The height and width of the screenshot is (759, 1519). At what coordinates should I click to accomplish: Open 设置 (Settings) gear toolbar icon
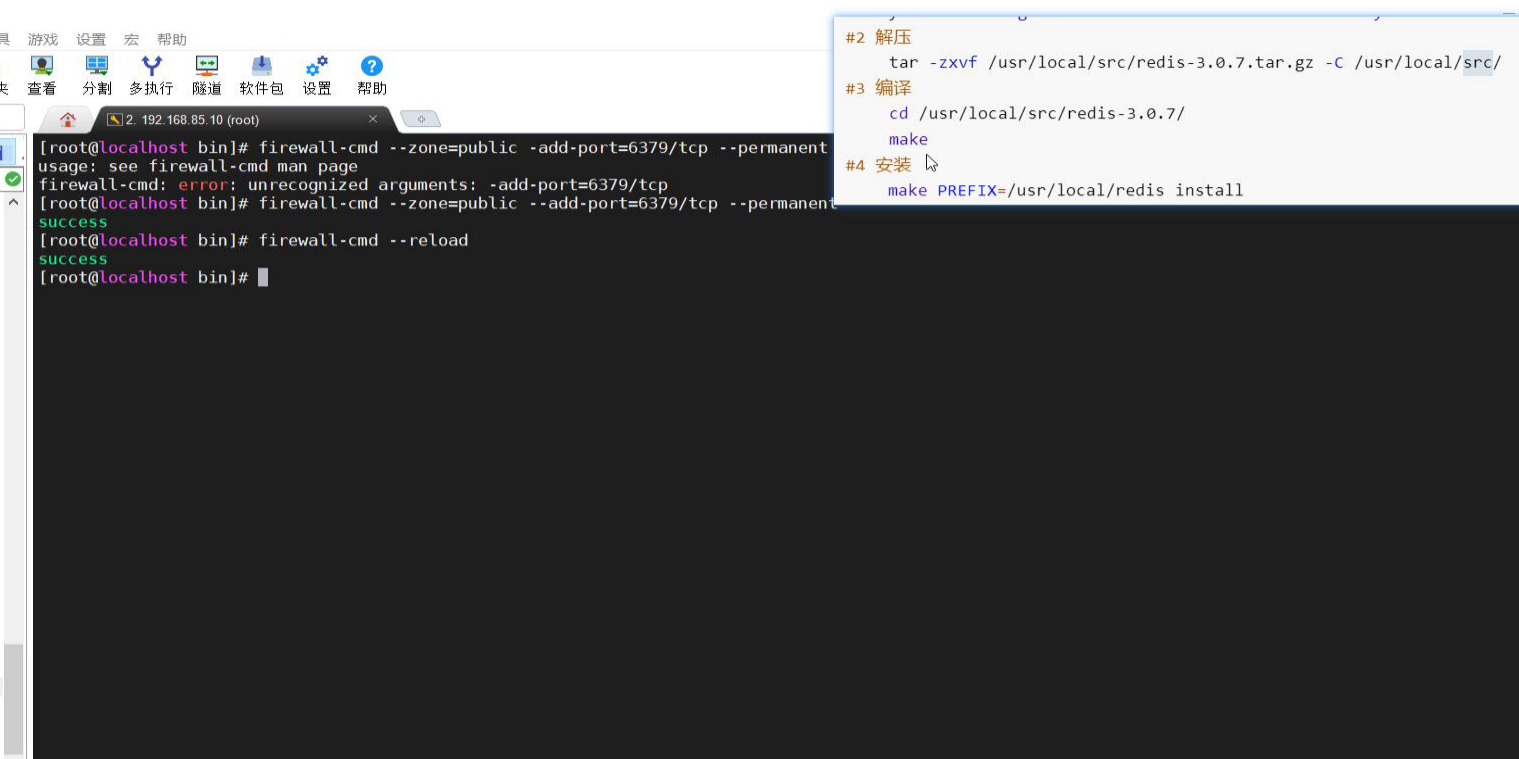coord(317,76)
